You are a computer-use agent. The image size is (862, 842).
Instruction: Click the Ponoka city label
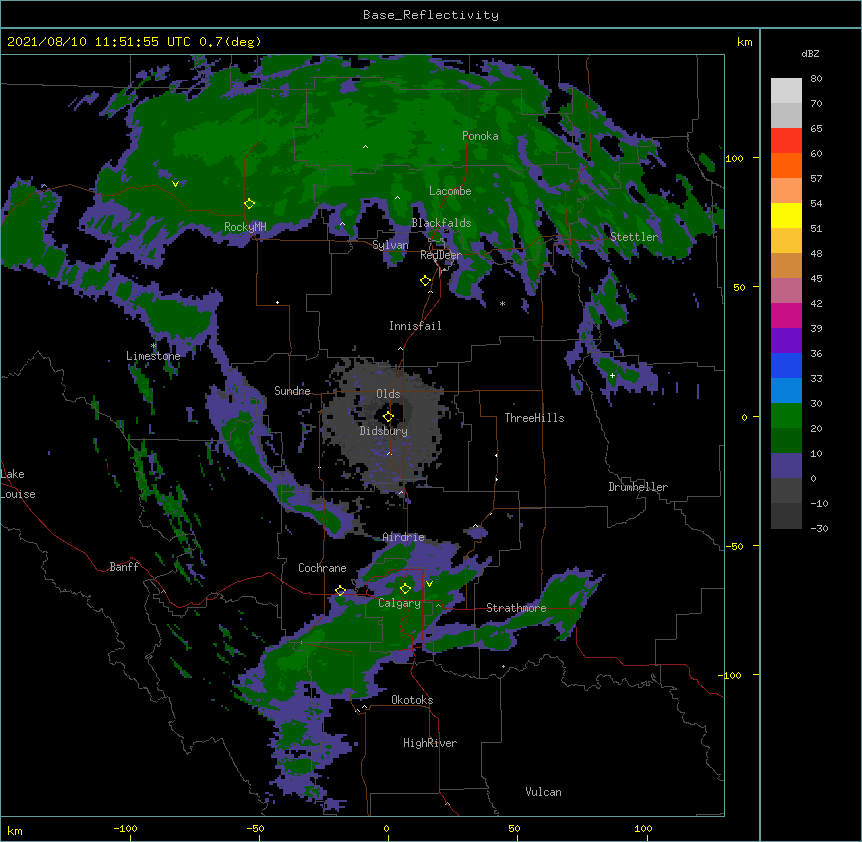click(480, 136)
